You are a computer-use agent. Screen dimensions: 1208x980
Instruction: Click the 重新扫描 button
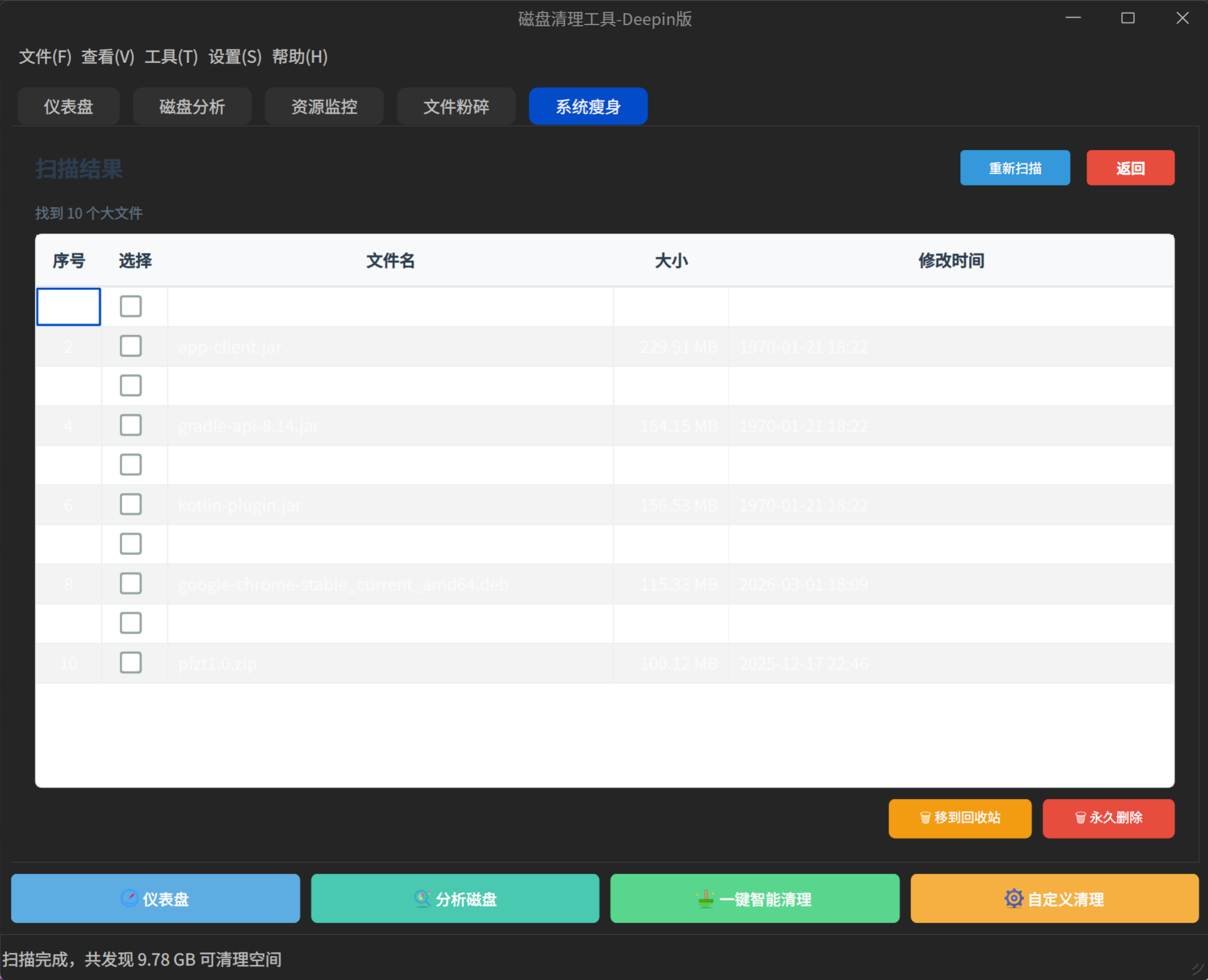(x=1014, y=168)
